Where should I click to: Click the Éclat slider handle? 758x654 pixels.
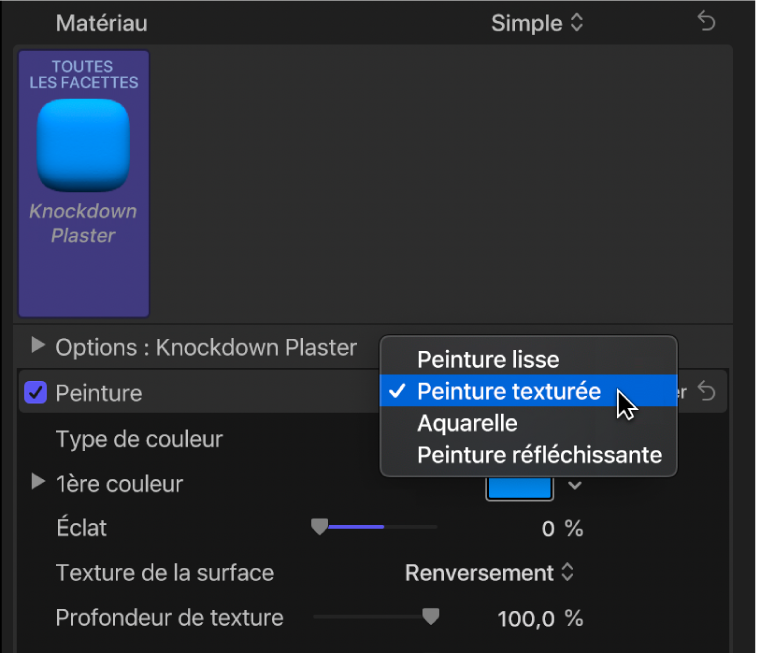coord(319,526)
